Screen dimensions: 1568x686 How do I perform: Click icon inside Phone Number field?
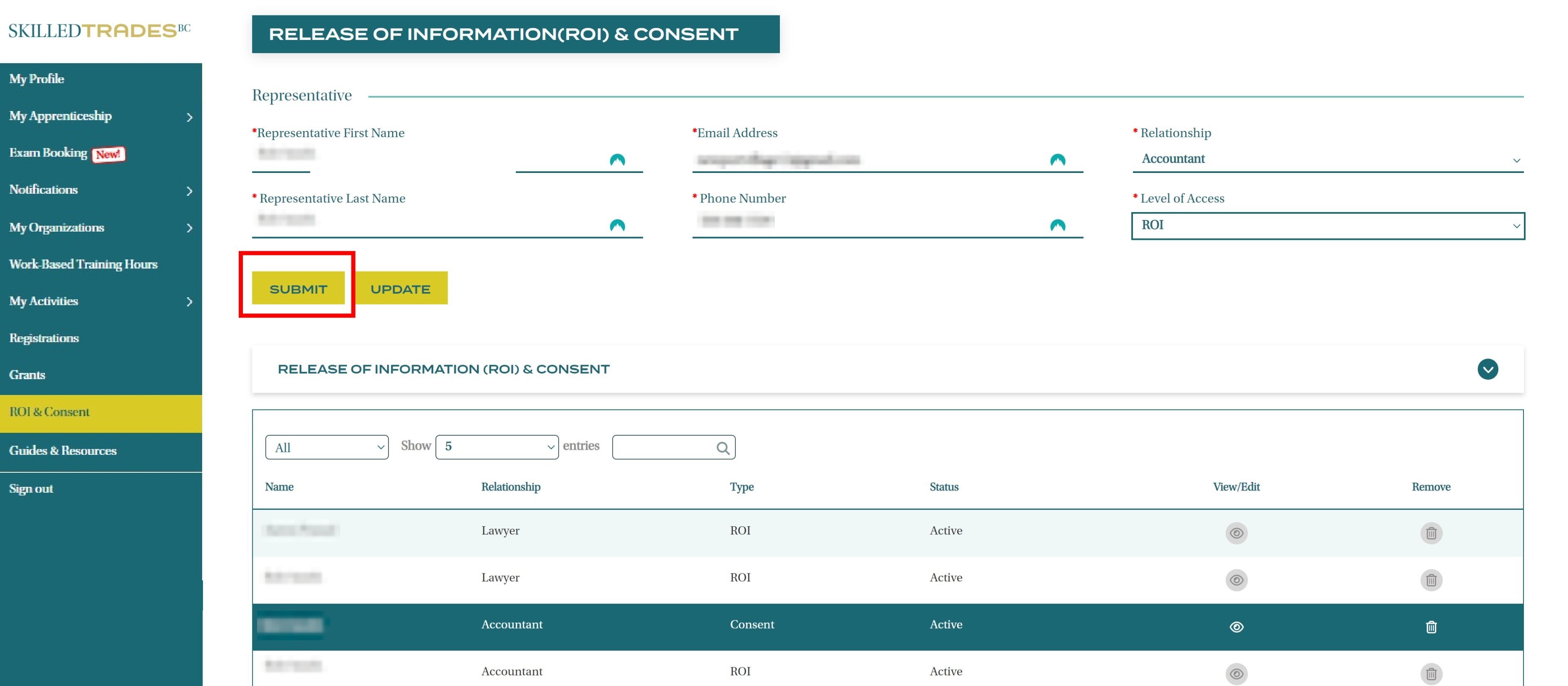coord(1057,225)
